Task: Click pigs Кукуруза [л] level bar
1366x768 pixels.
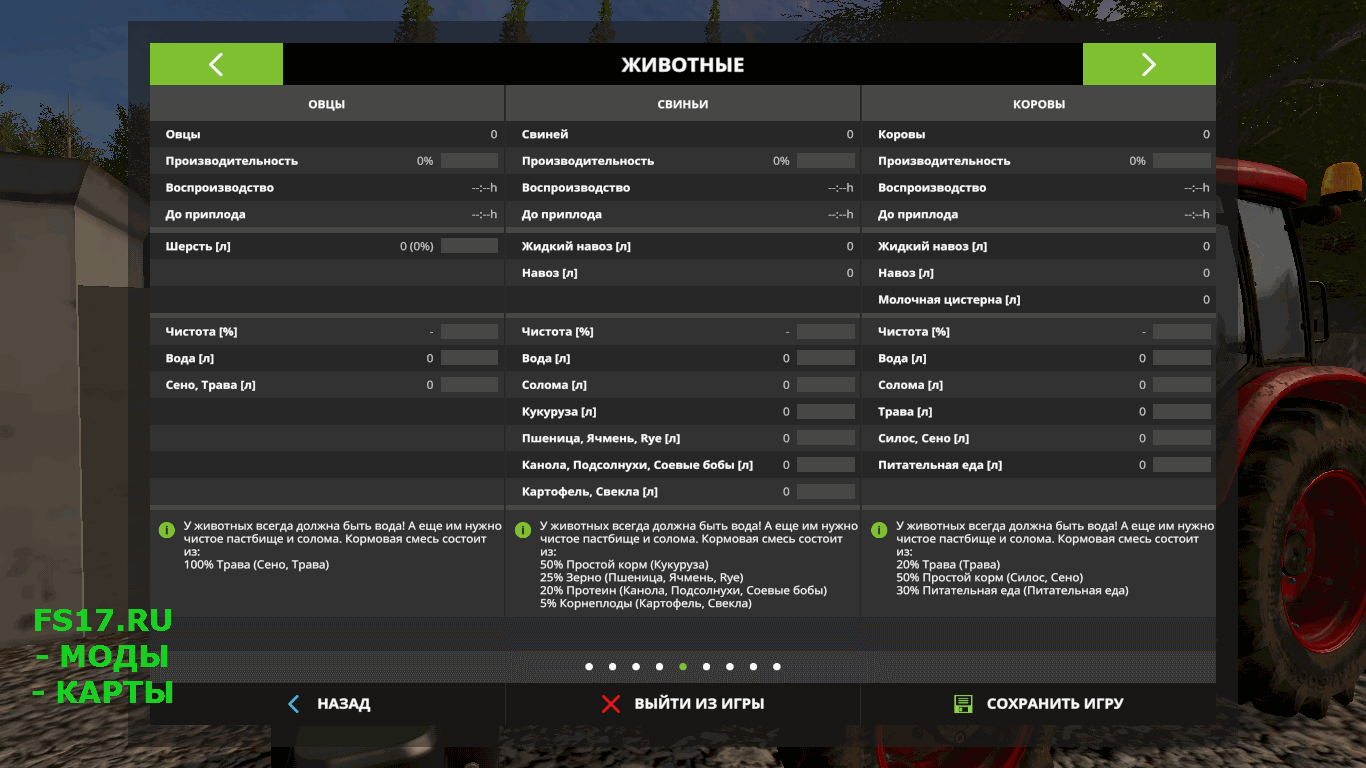Action: click(x=826, y=412)
